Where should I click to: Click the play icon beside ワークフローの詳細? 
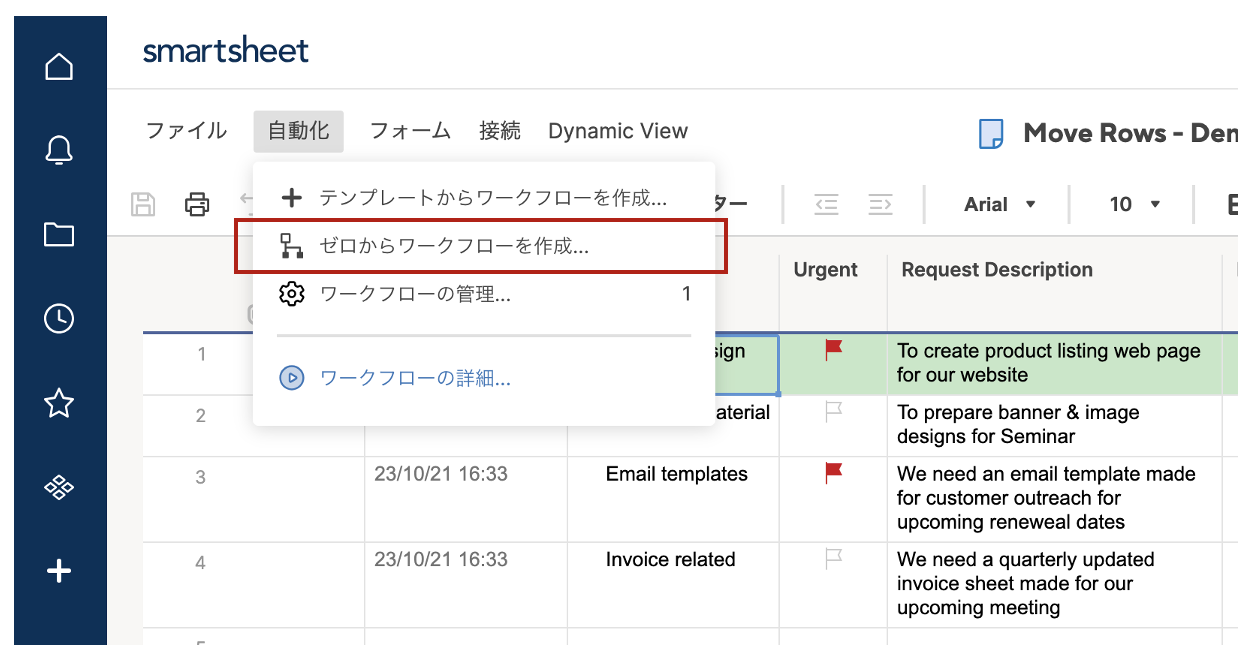pos(291,378)
